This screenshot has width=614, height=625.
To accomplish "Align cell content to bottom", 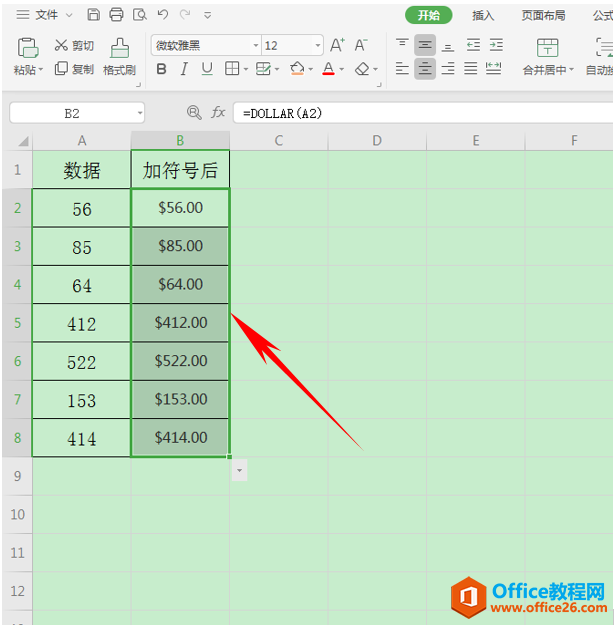I will 448,46.
